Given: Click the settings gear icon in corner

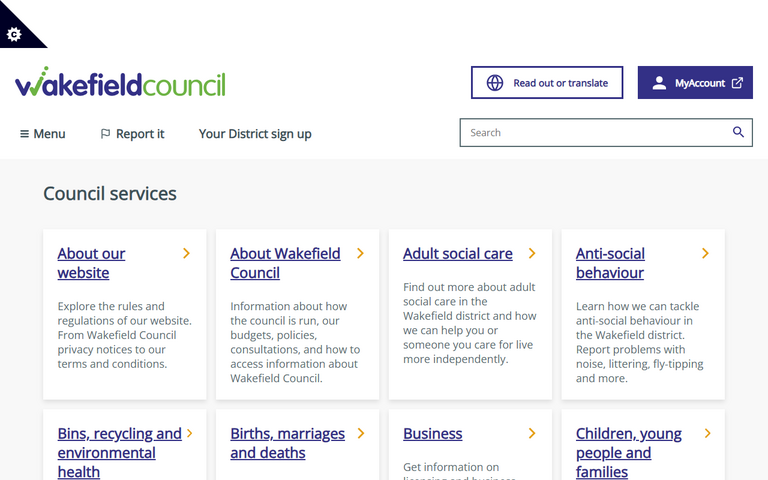Looking at the screenshot, I should tap(14, 34).
